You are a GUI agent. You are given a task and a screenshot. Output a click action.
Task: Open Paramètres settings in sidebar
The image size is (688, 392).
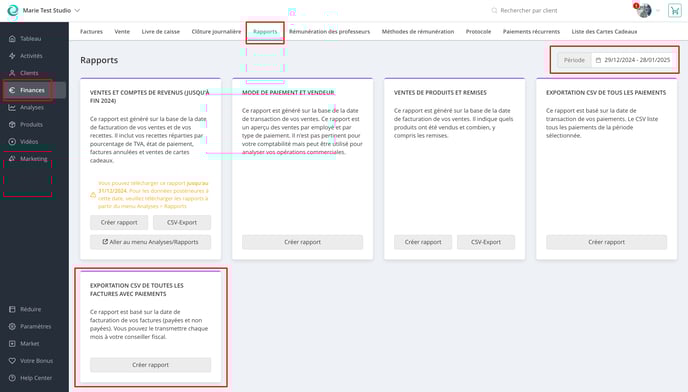click(35, 326)
